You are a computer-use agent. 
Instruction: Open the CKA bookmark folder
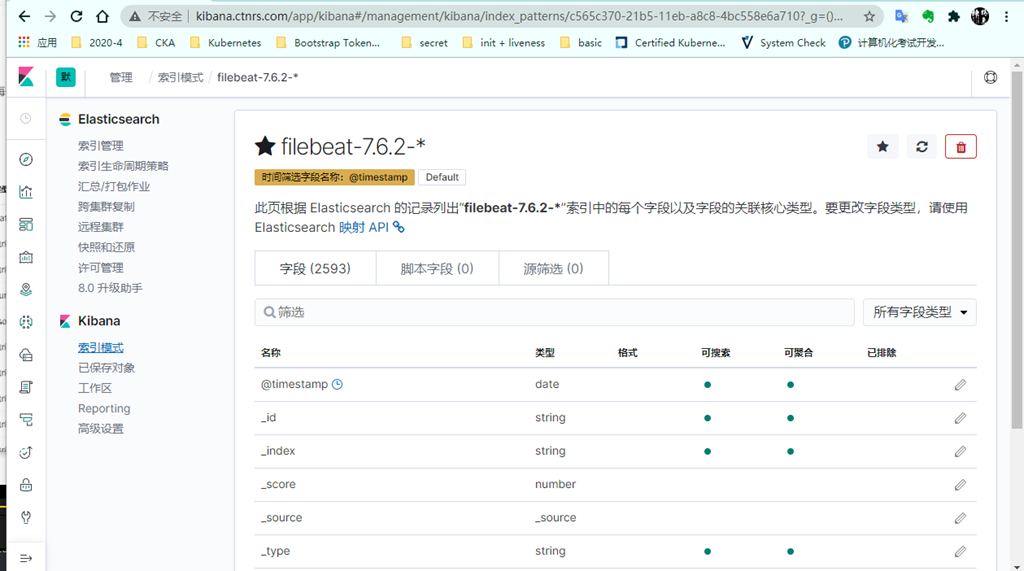tap(156, 42)
